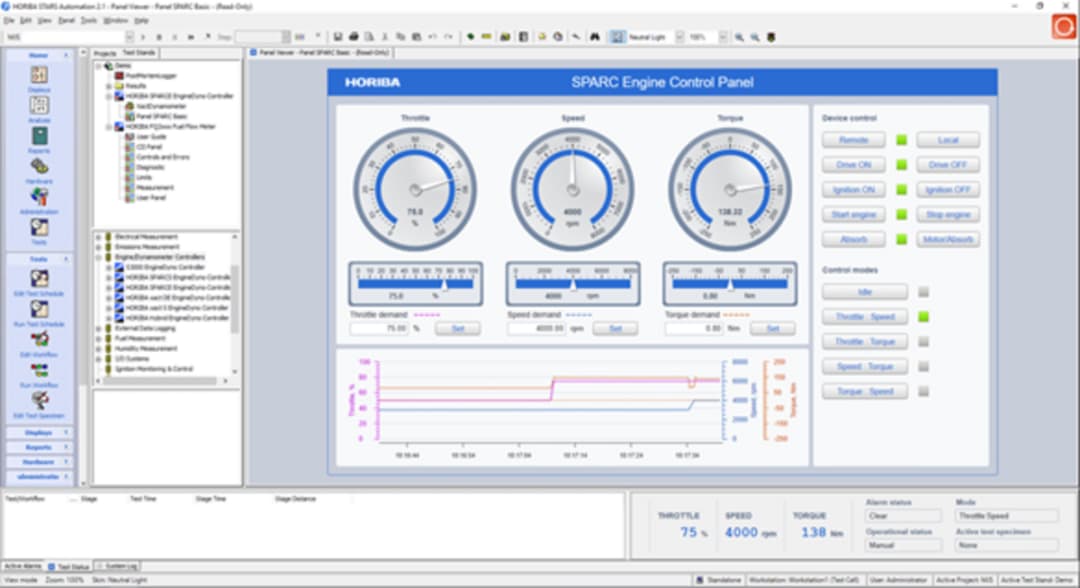Toggle the Speed : Torque mode indicator

click(x=924, y=366)
